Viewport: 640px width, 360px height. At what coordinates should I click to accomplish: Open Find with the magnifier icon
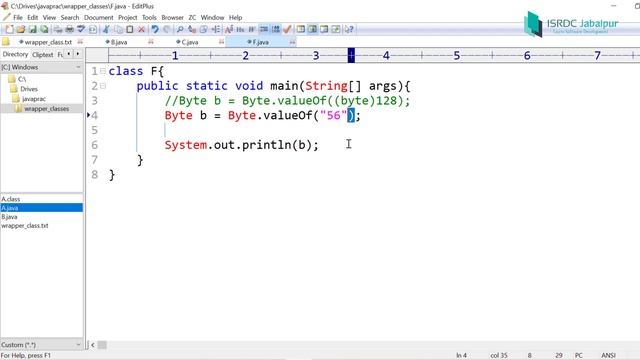(x=180, y=29)
